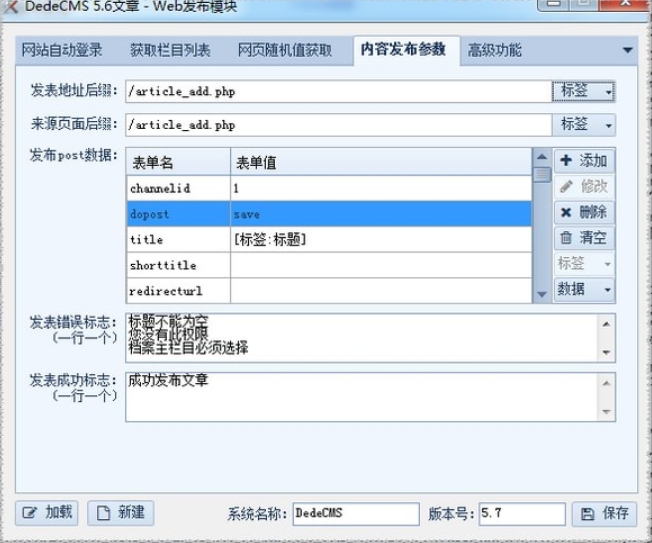
Task: Click inside the 发表成功标志 text area
Action: click(362, 397)
